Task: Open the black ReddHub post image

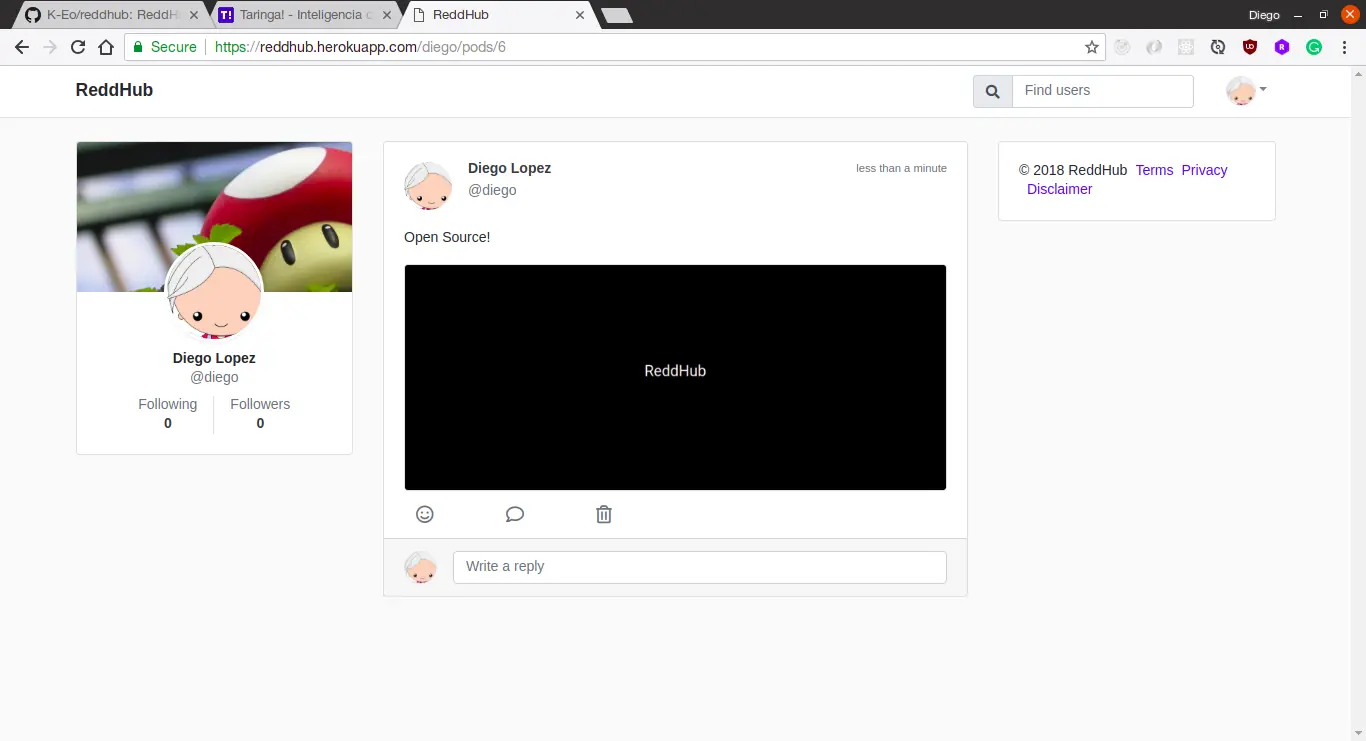Action: 675,377
